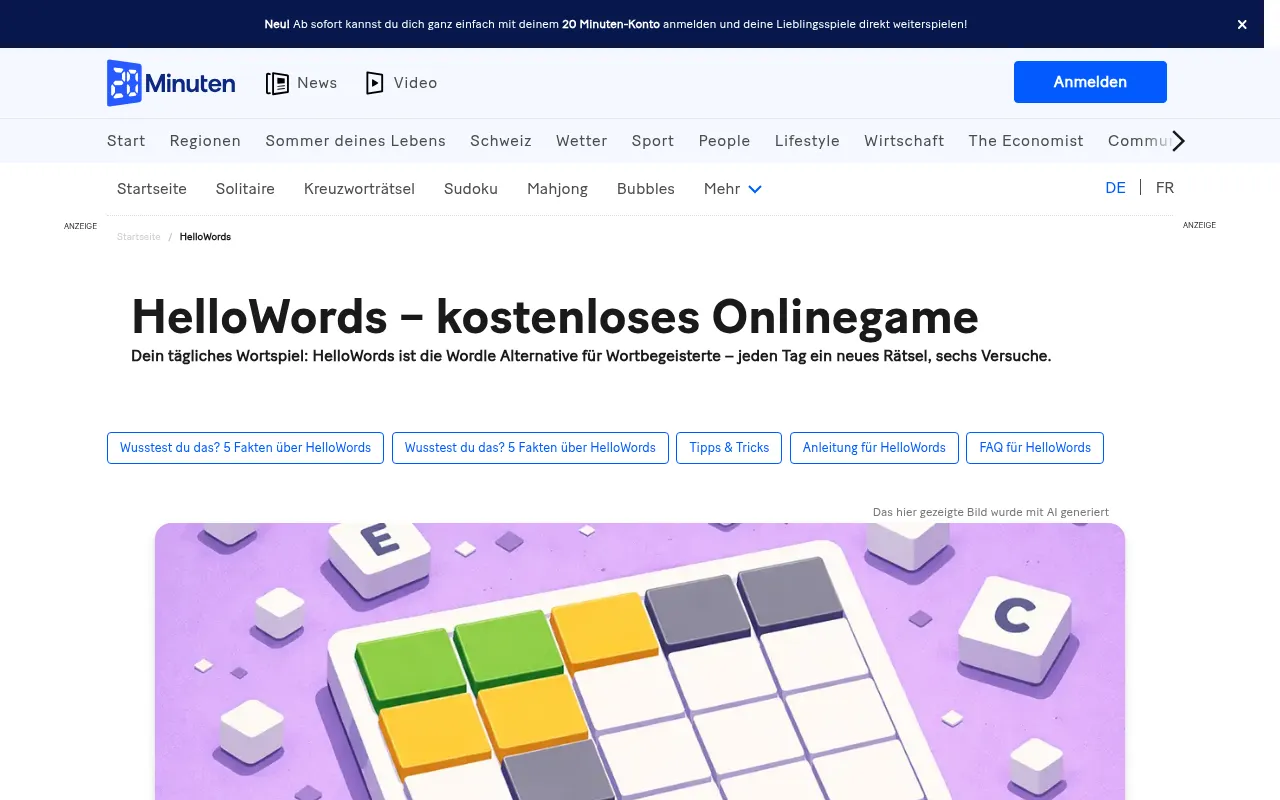The image size is (1280, 800).
Task: Close the top announcement banner
Action: pos(1242,24)
